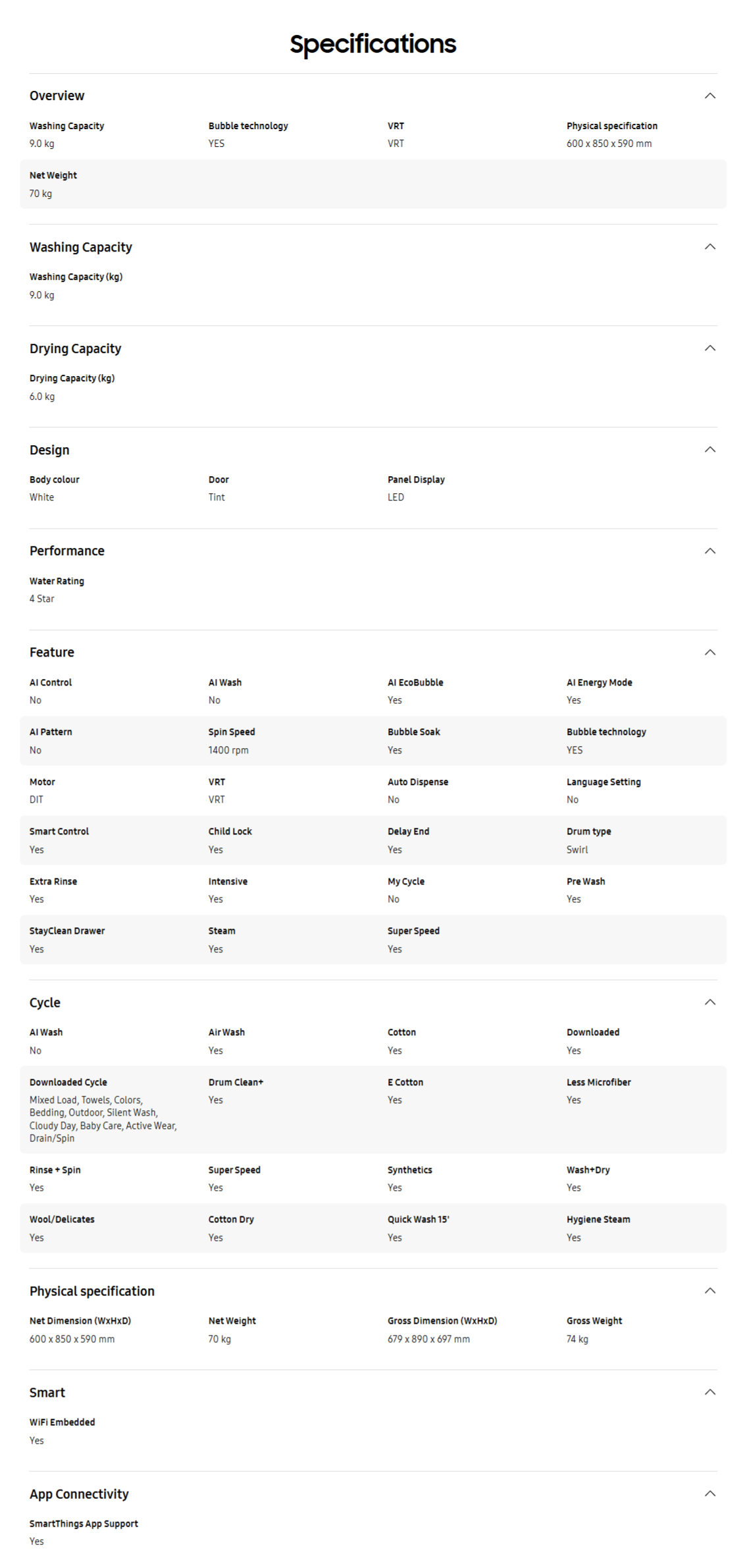Collapse the Drying Capacity section chevron
Image resolution: width=743 pixels, height=1568 pixels.
coord(709,348)
